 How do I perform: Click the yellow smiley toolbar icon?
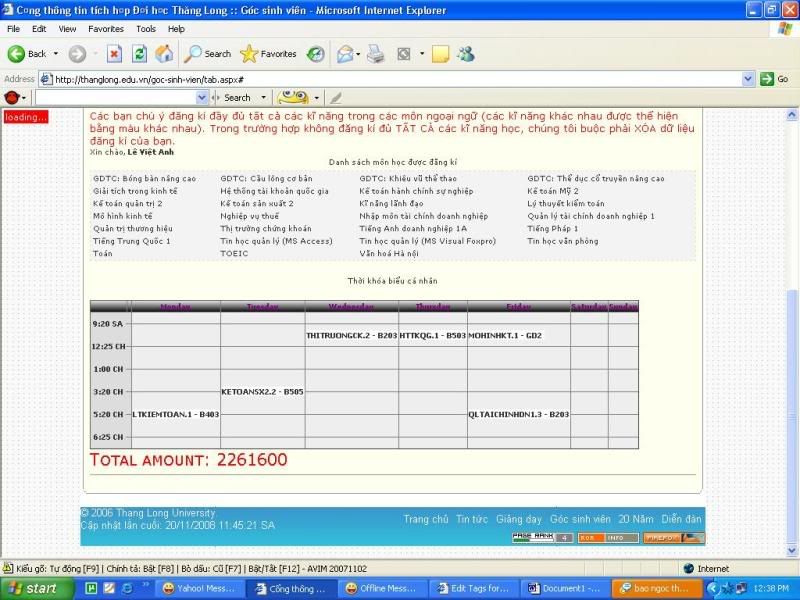pos(293,97)
